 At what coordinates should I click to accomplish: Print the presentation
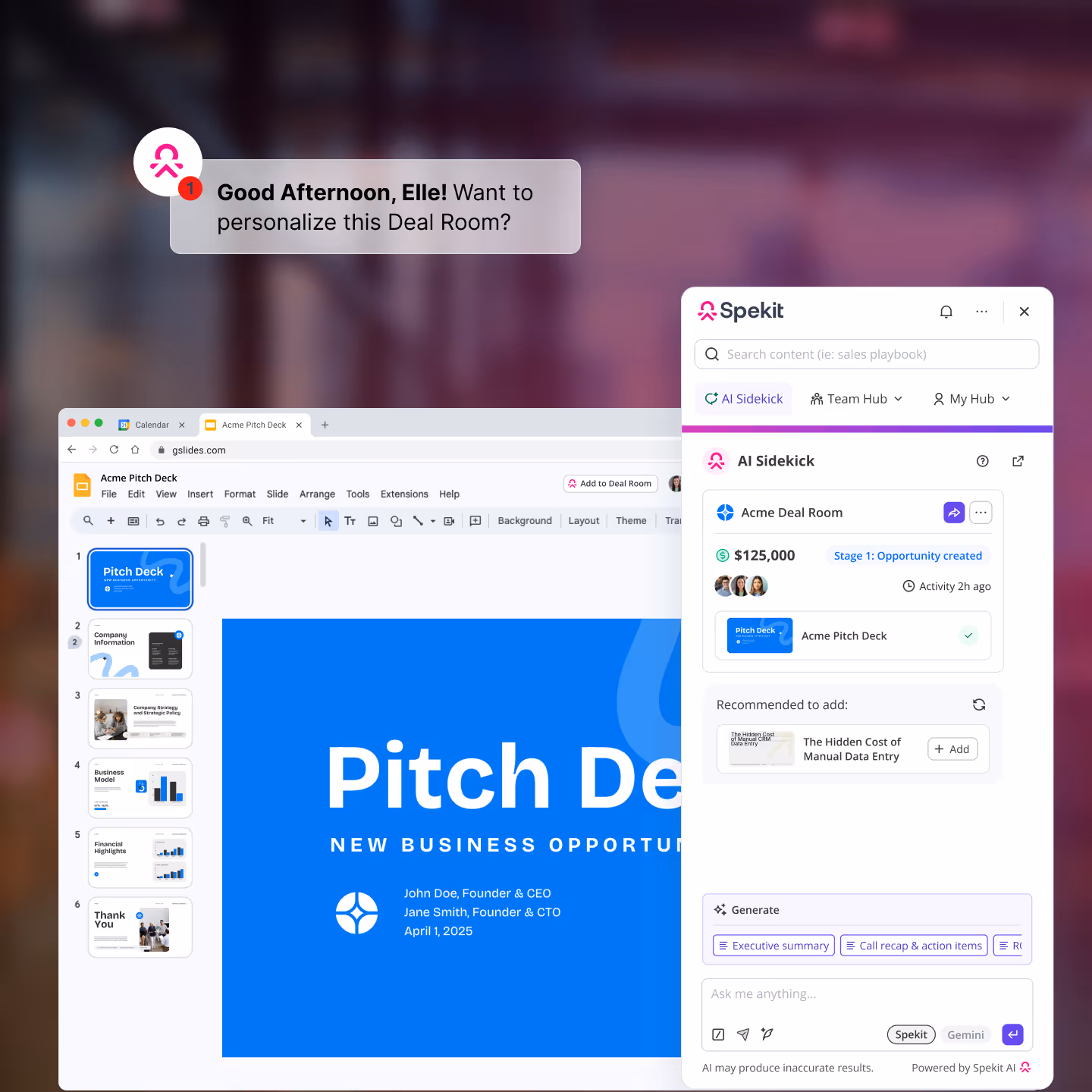[x=203, y=521]
